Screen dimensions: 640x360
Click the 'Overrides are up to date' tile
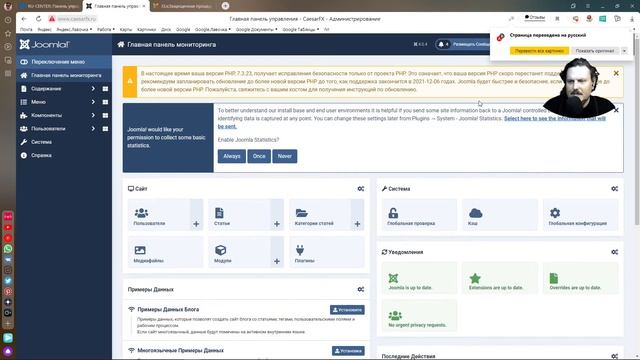point(580,278)
